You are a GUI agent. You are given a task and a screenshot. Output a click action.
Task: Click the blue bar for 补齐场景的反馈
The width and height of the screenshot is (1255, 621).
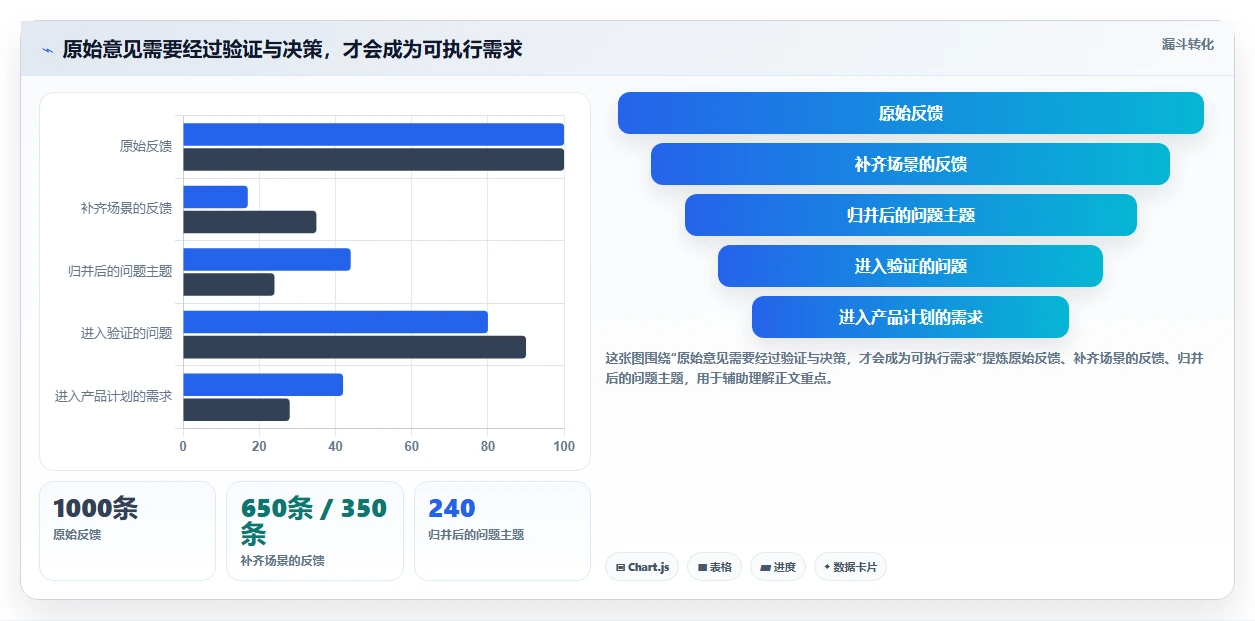pos(215,197)
